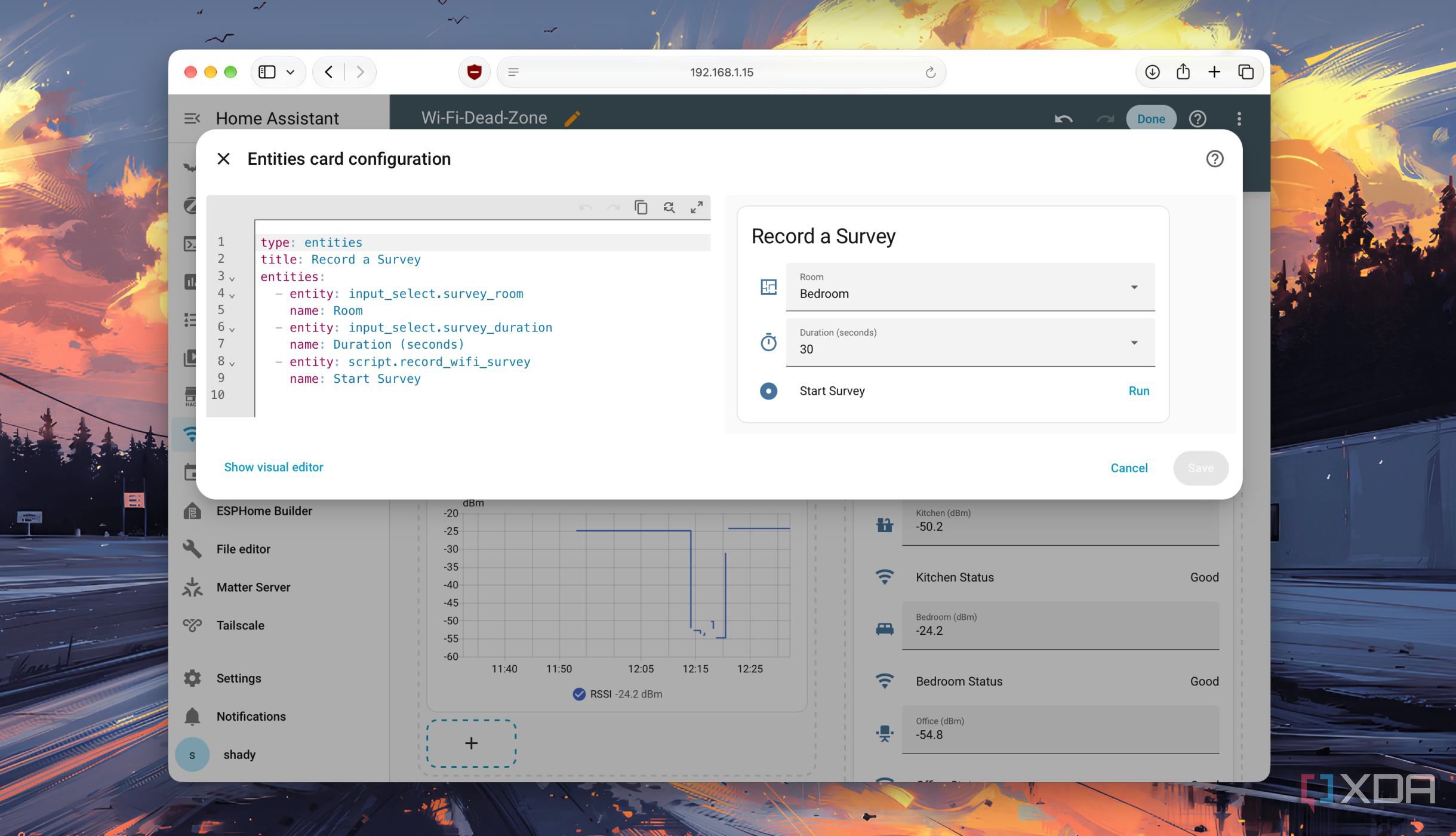The width and height of the screenshot is (1456, 836).
Task: Open the Safari sidebar toggle
Action: [267, 72]
